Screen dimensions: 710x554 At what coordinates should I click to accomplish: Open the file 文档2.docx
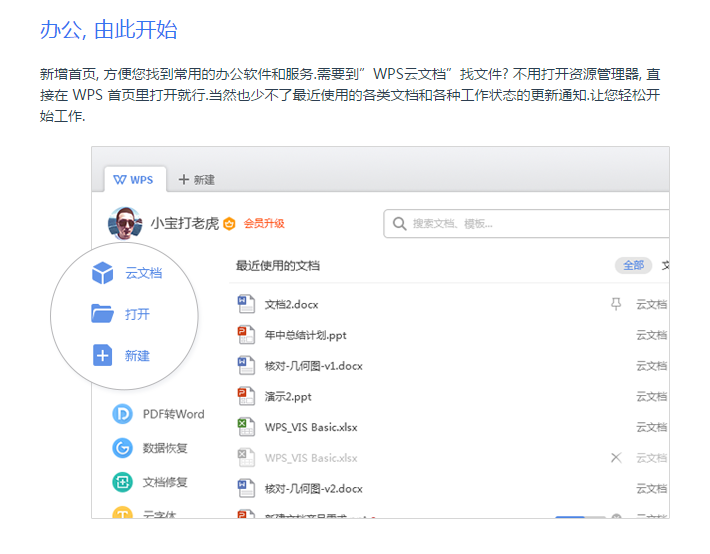[x=292, y=304]
